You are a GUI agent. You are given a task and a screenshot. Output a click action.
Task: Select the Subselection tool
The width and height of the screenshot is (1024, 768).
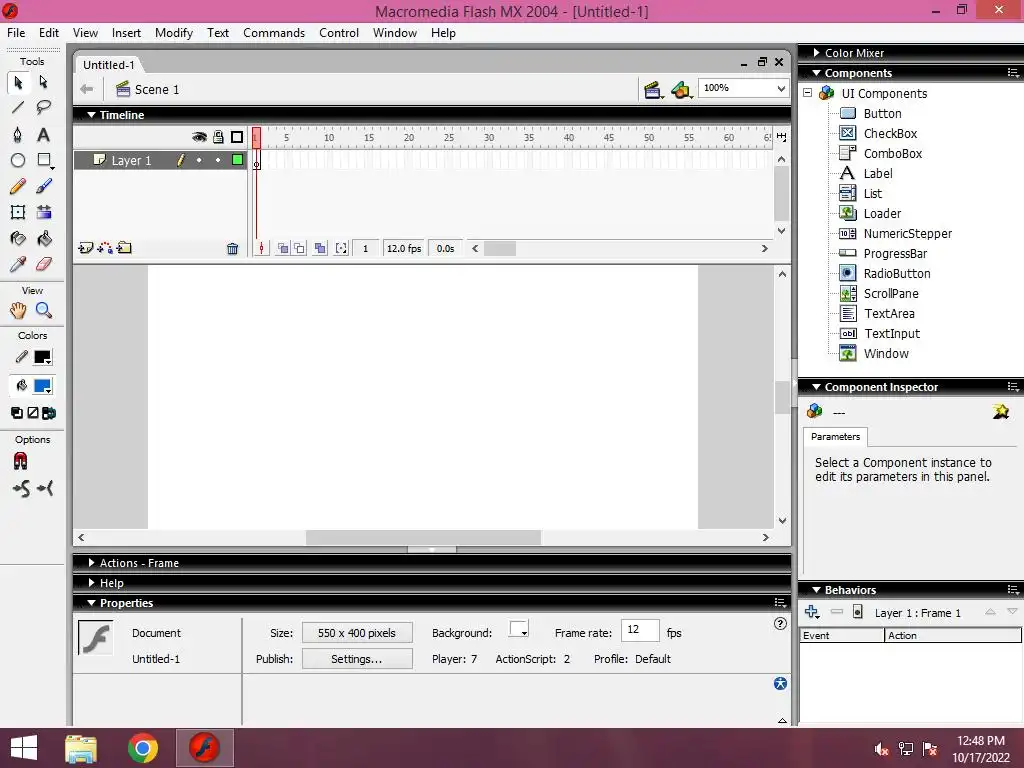coord(44,82)
